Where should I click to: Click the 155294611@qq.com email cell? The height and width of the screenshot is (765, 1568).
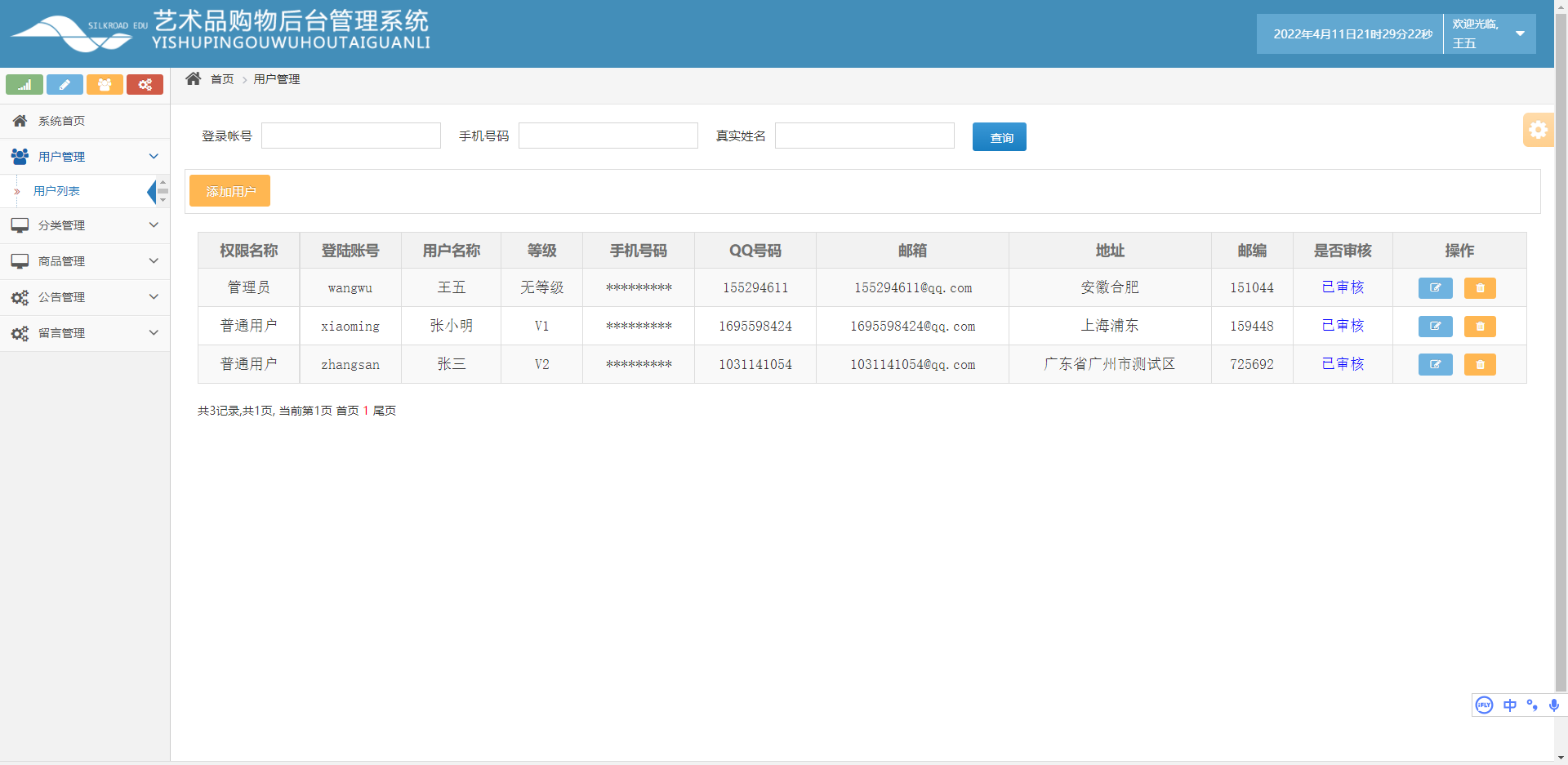click(x=913, y=288)
